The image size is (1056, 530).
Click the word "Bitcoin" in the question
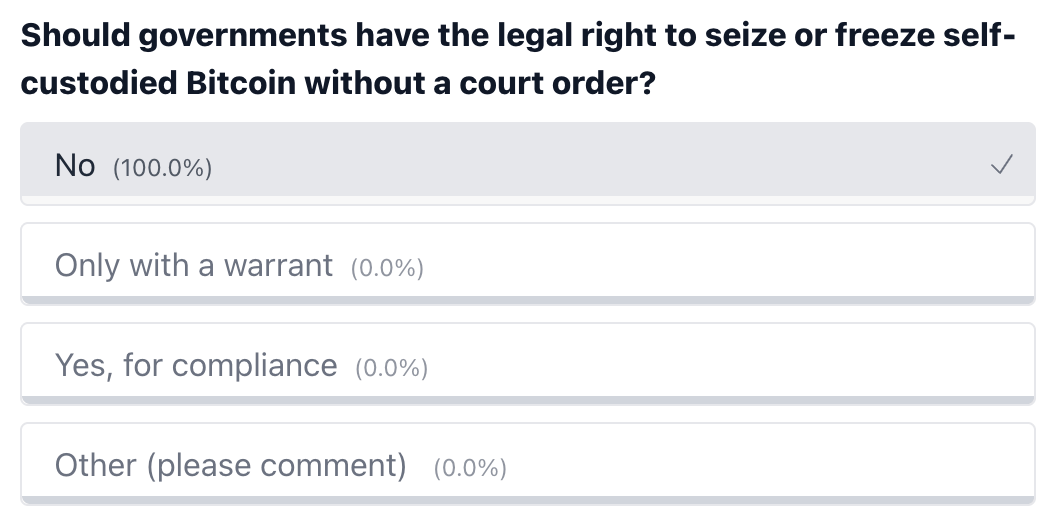241,82
